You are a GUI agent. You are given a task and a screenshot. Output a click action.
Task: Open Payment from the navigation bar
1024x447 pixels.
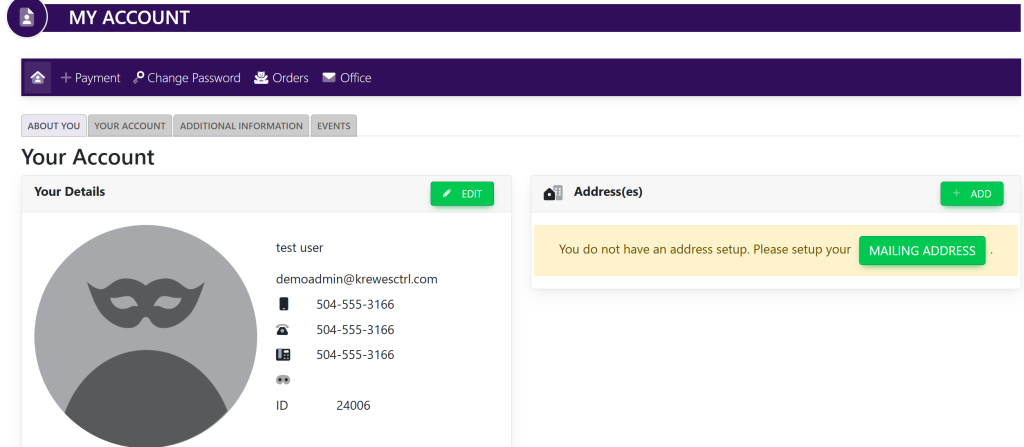point(90,78)
